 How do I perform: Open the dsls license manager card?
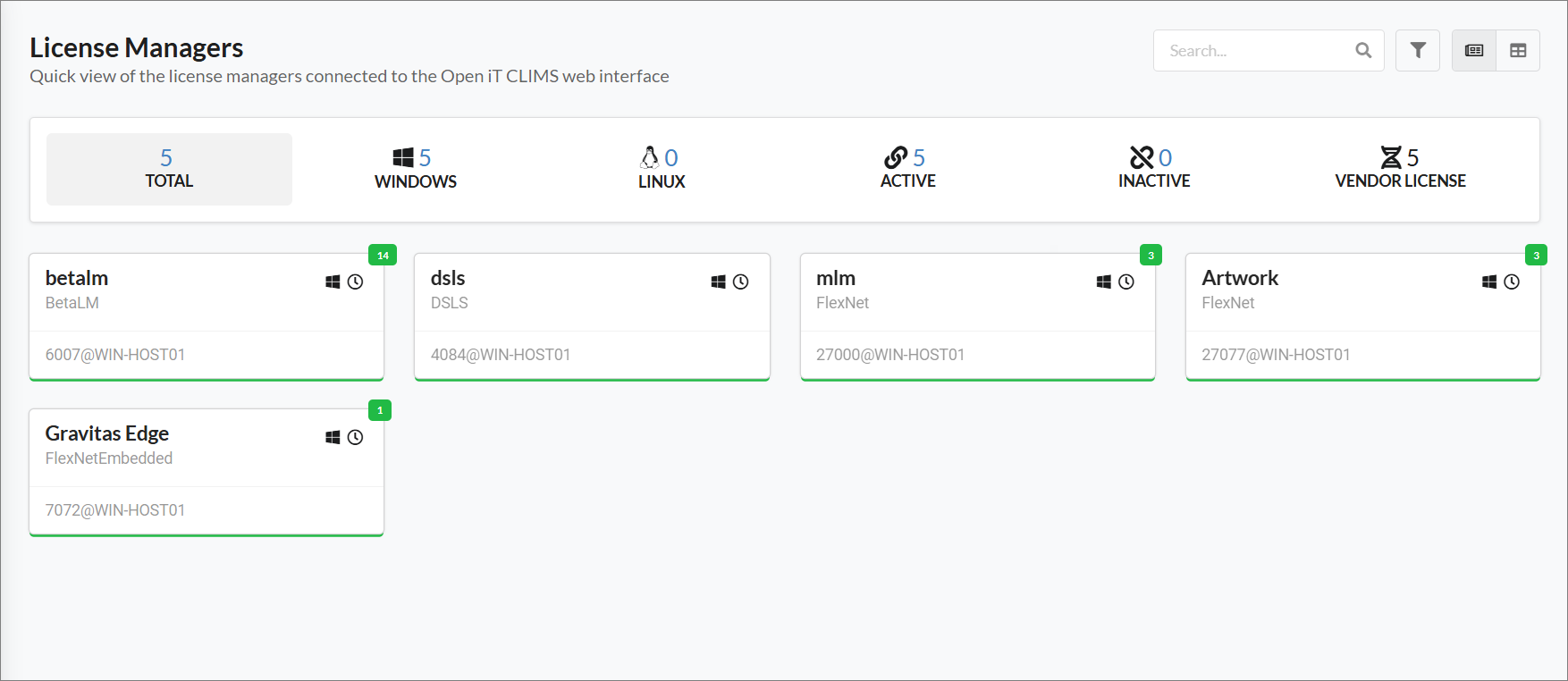click(592, 316)
